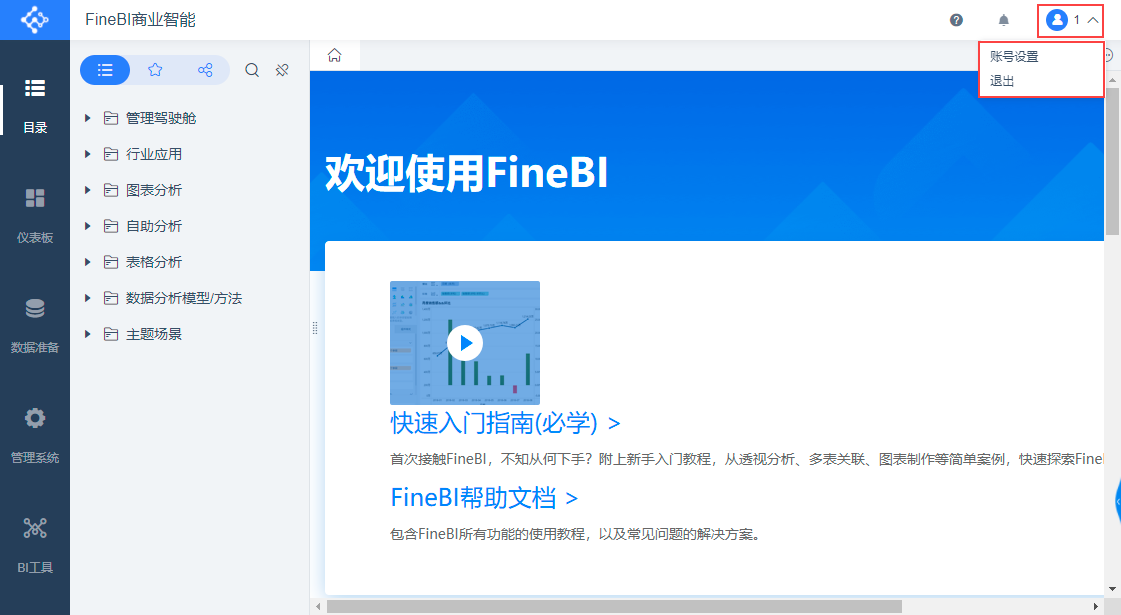1121x615 pixels.
Task: Collapse the user account dropdown chevron
Action: (1093, 20)
